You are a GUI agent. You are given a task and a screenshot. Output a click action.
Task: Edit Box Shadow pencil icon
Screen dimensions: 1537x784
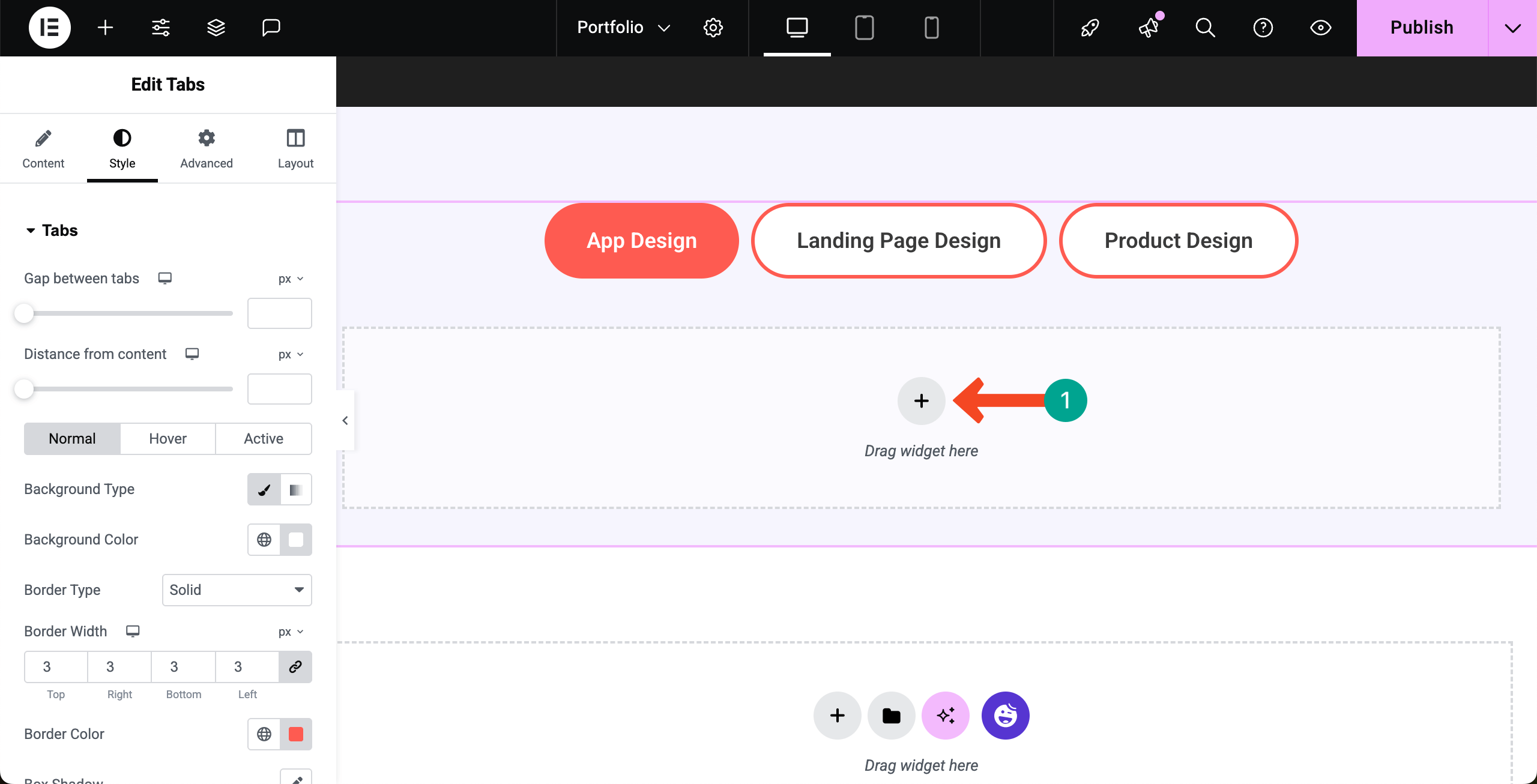tap(295, 778)
